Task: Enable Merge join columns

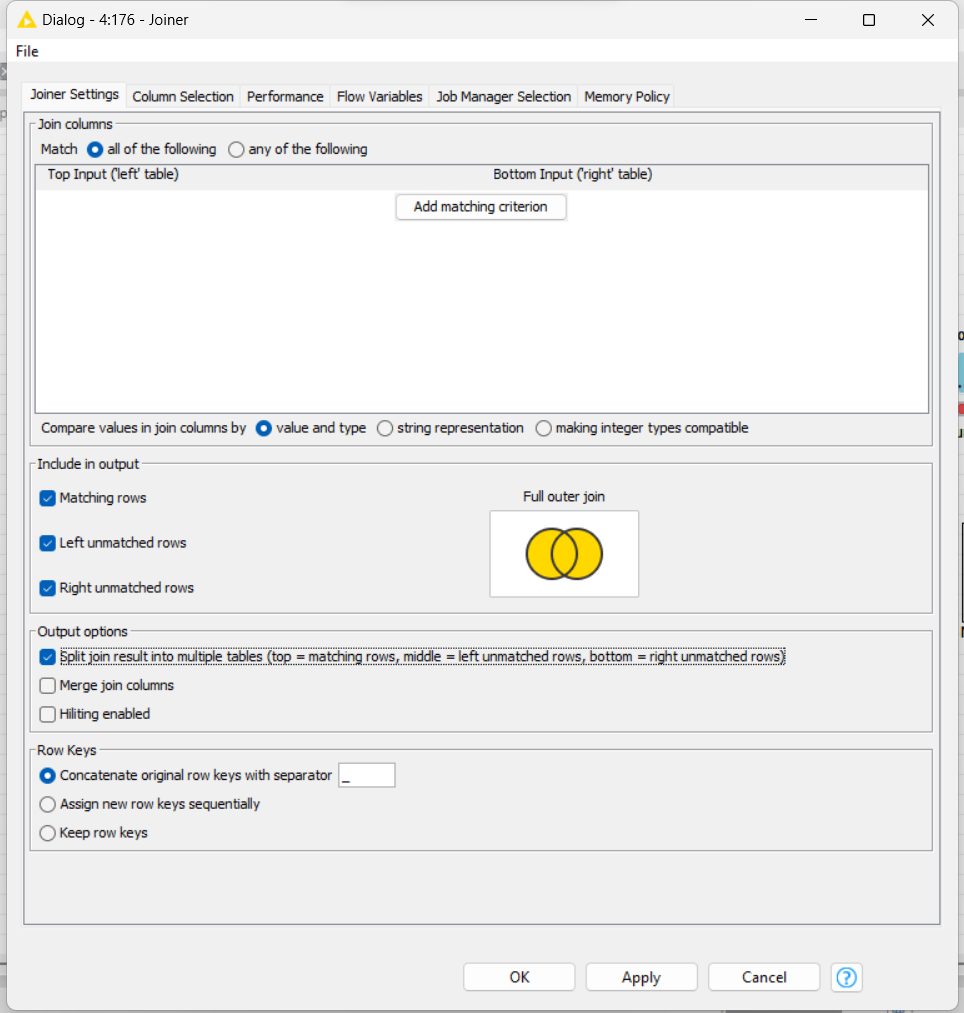Action: coord(47,685)
